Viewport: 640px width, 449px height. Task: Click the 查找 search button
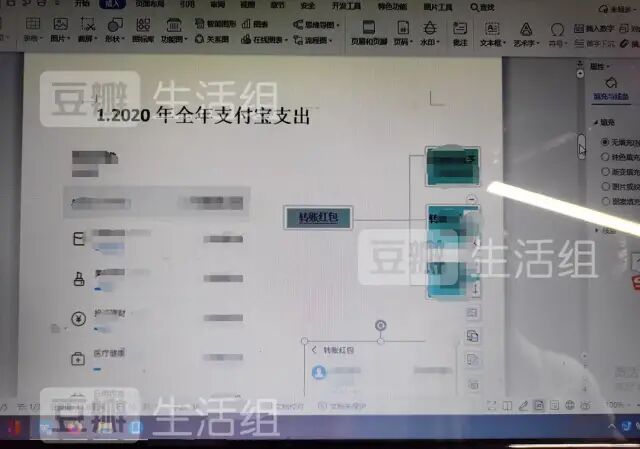click(x=482, y=7)
